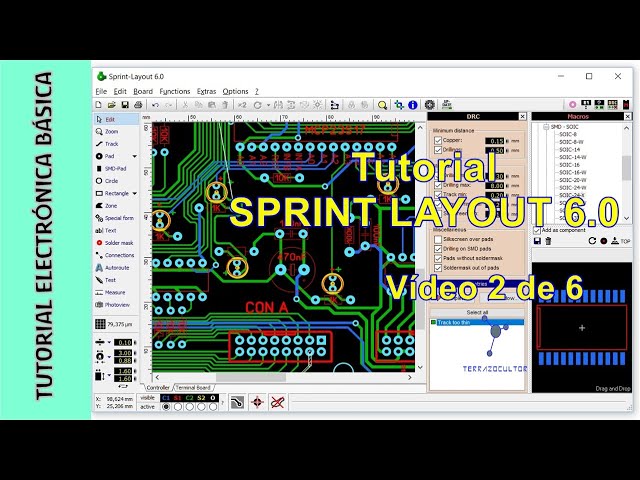Viewport: 640px width, 480px height.
Task: Click the gear Properties toolbar icon
Action: click(429, 105)
